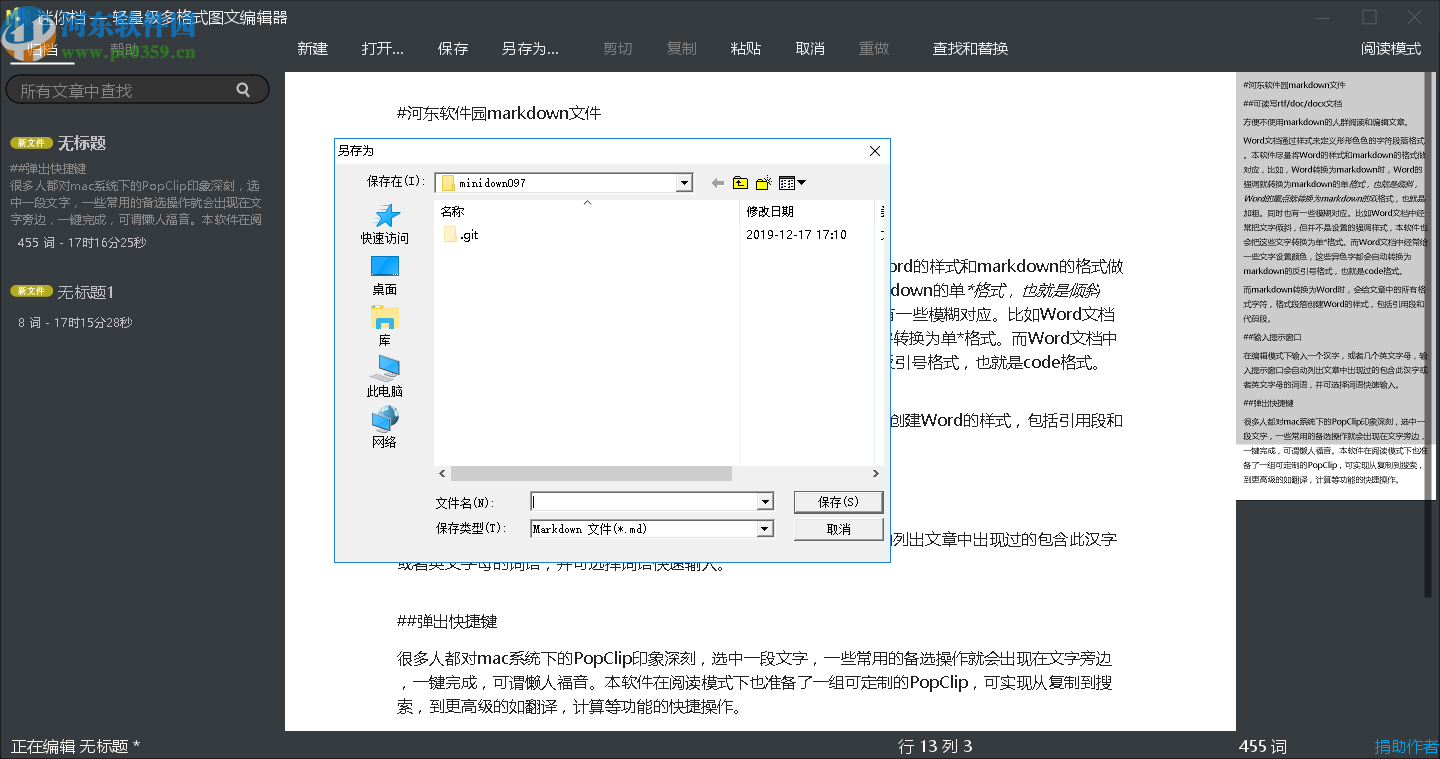Click 粘贴 paste in the toolbar
The width and height of the screenshot is (1440, 759).
tap(745, 47)
